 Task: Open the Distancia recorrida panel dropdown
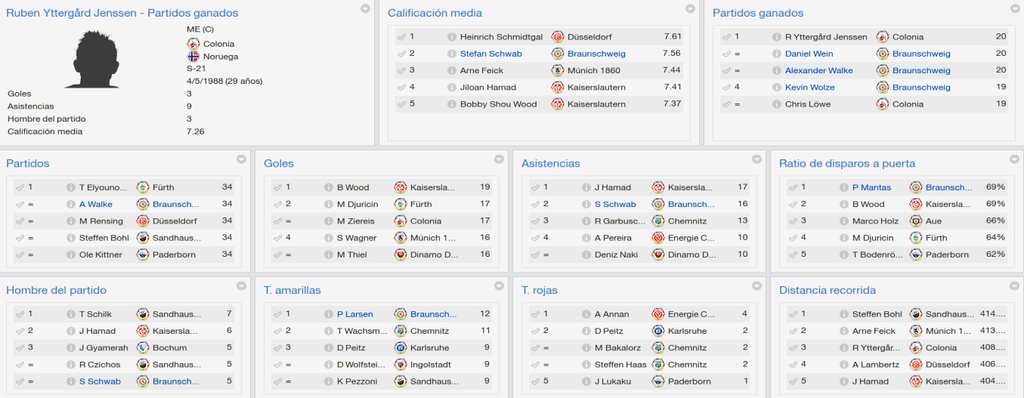tap(1014, 286)
